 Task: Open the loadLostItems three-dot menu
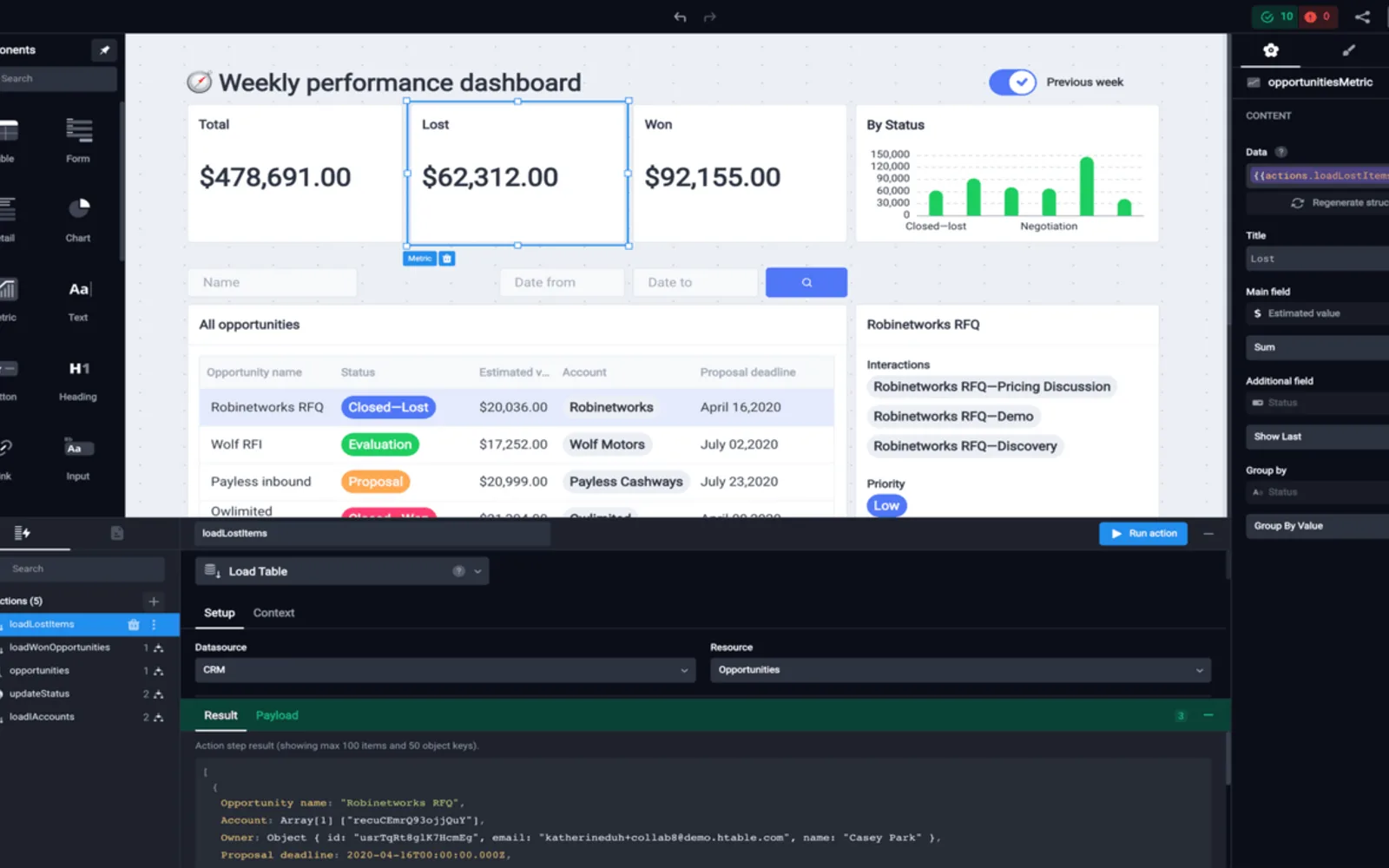pos(154,624)
